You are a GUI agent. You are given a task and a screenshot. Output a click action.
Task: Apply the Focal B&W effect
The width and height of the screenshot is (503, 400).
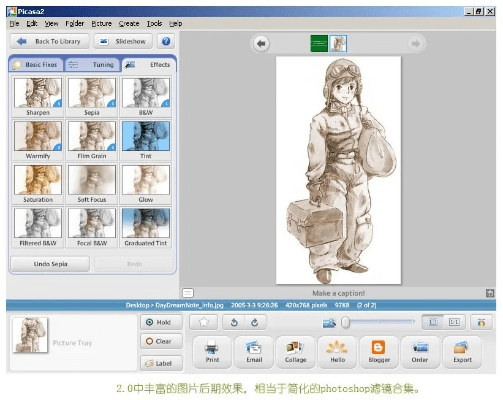pos(92,227)
